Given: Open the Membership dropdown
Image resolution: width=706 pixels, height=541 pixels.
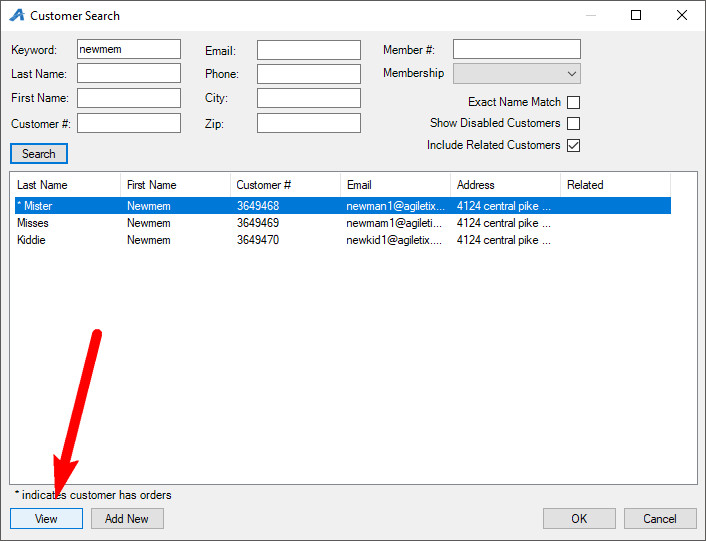Looking at the screenshot, I should point(516,74).
